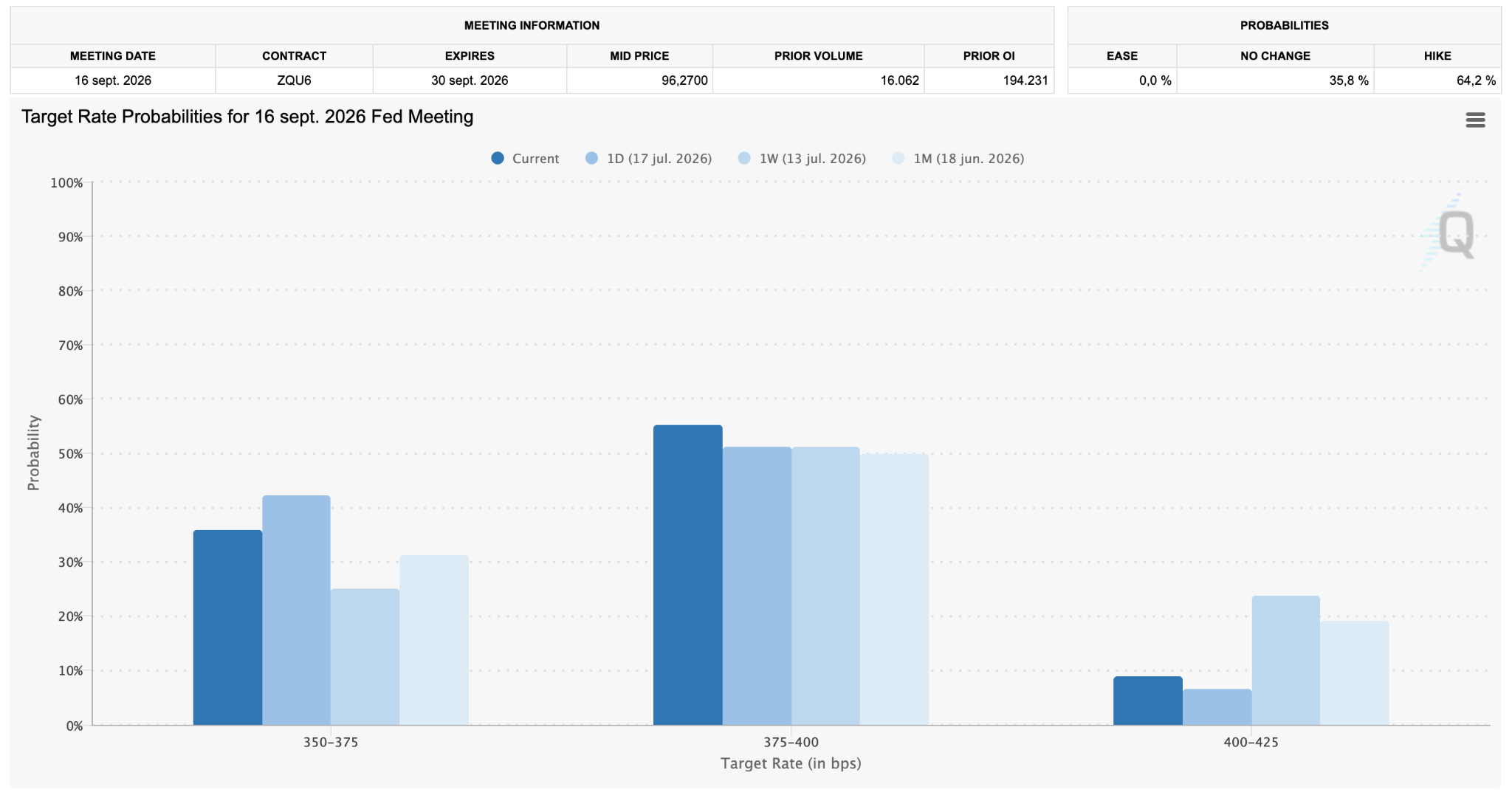Viewport: 1512px width, 798px height.
Task: Click the 350–375 x-axis label
Action: pyautogui.click(x=331, y=742)
